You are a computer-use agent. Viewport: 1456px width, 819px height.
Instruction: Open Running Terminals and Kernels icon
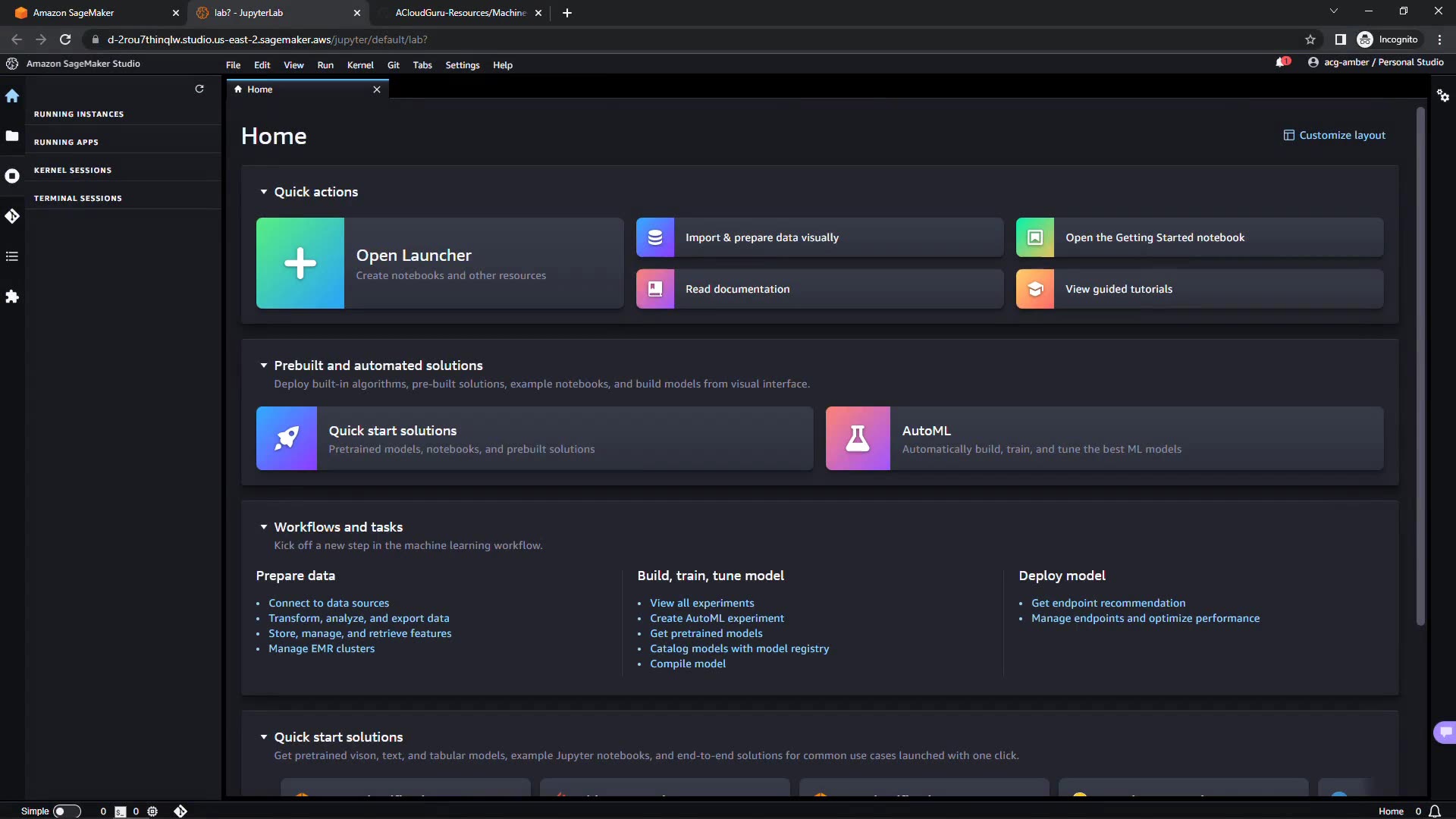pyautogui.click(x=12, y=176)
